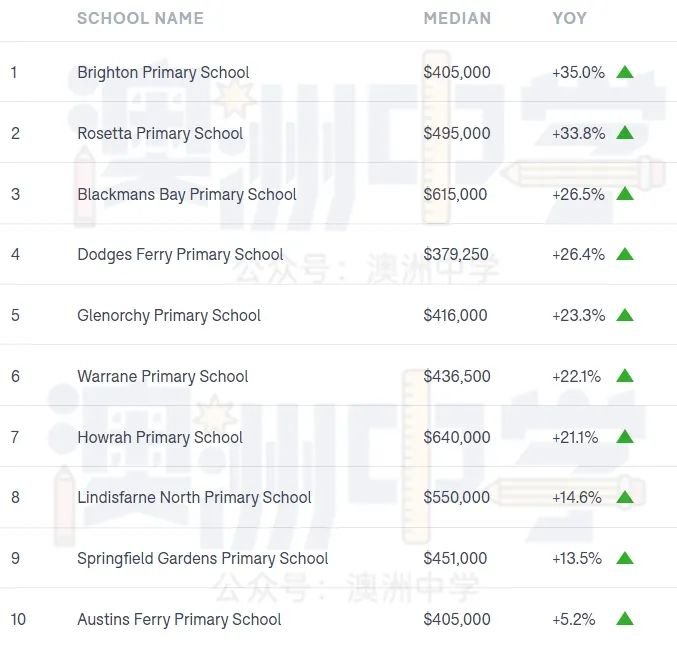Select Howrah Primary School name
This screenshot has height=647, width=677.
(x=160, y=437)
